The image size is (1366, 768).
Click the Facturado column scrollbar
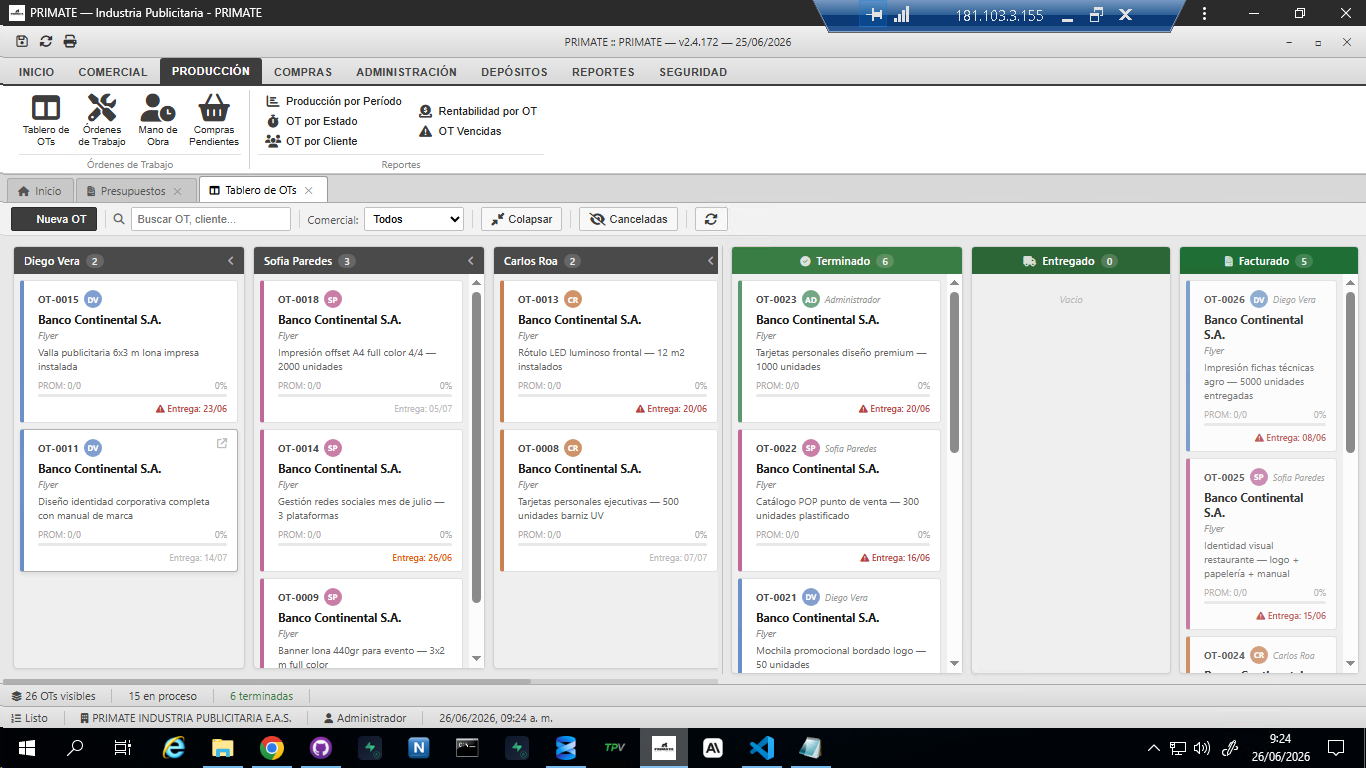pos(1351,372)
